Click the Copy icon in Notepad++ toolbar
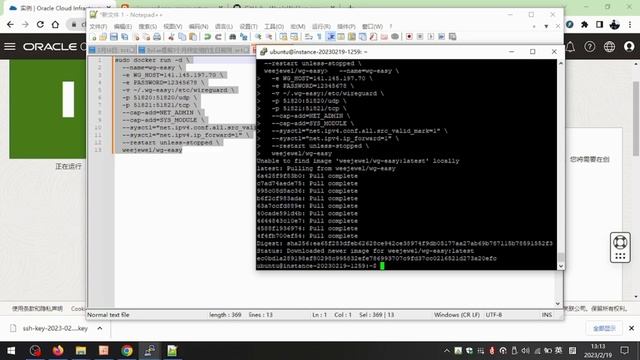This screenshot has width=640, height=360. point(182,37)
